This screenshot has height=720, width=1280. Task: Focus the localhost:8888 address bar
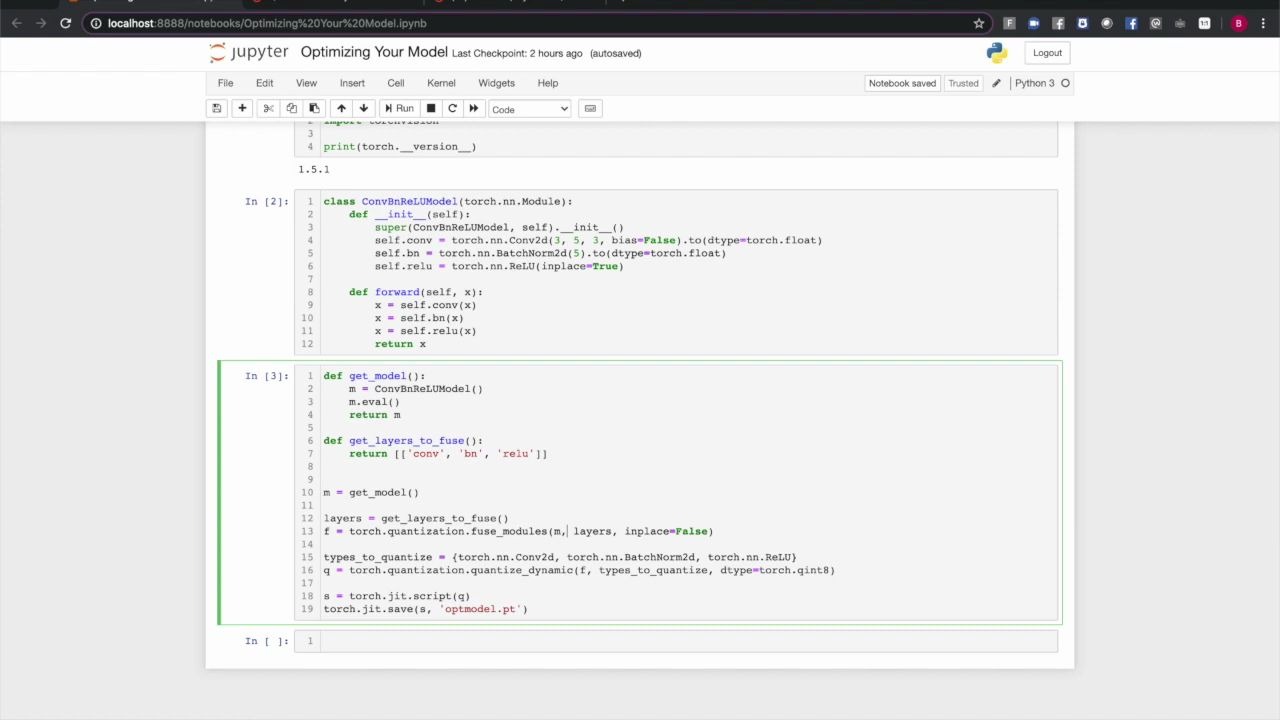(x=535, y=23)
